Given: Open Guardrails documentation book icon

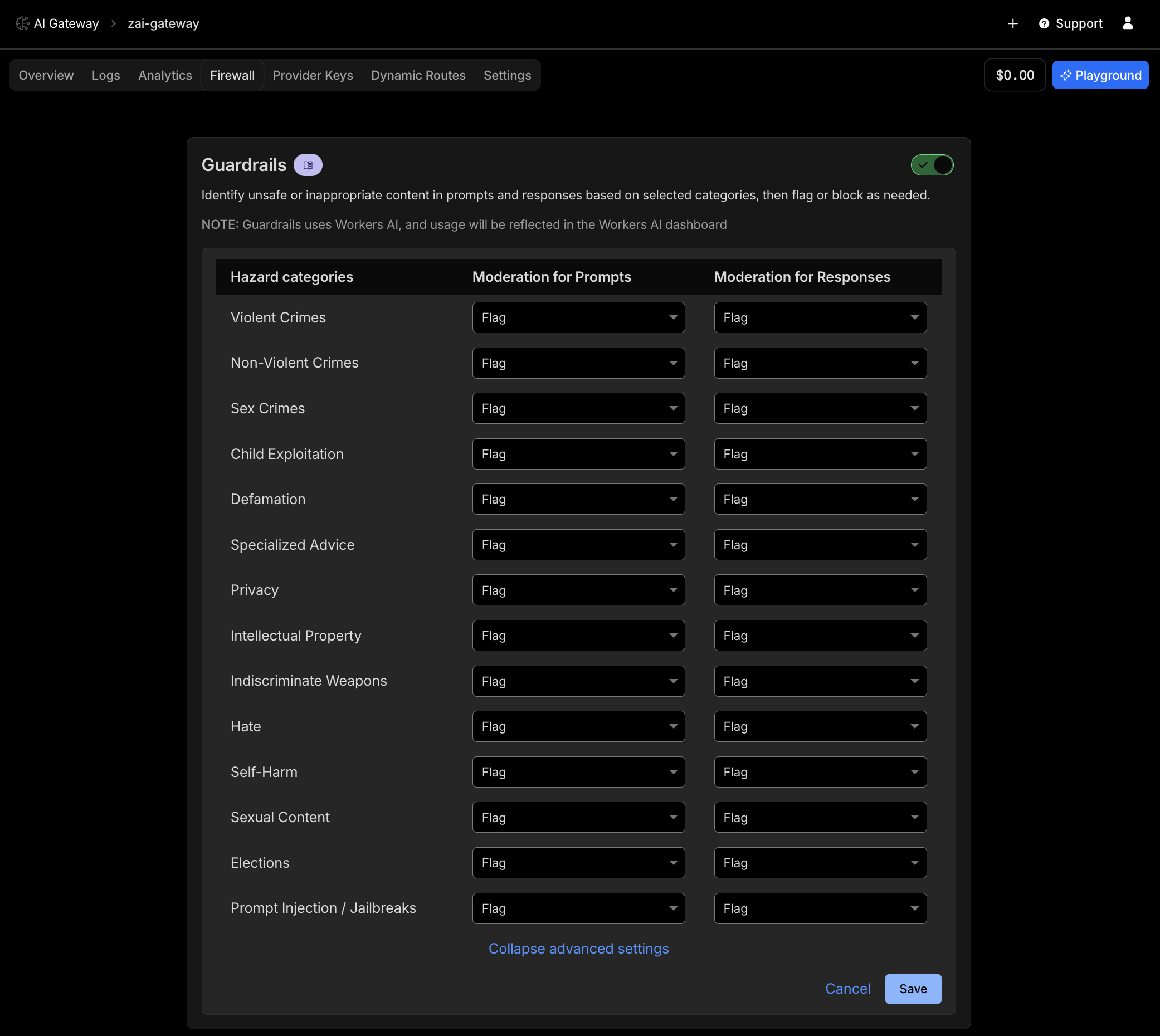Looking at the screenshot, I should (308, 165).
